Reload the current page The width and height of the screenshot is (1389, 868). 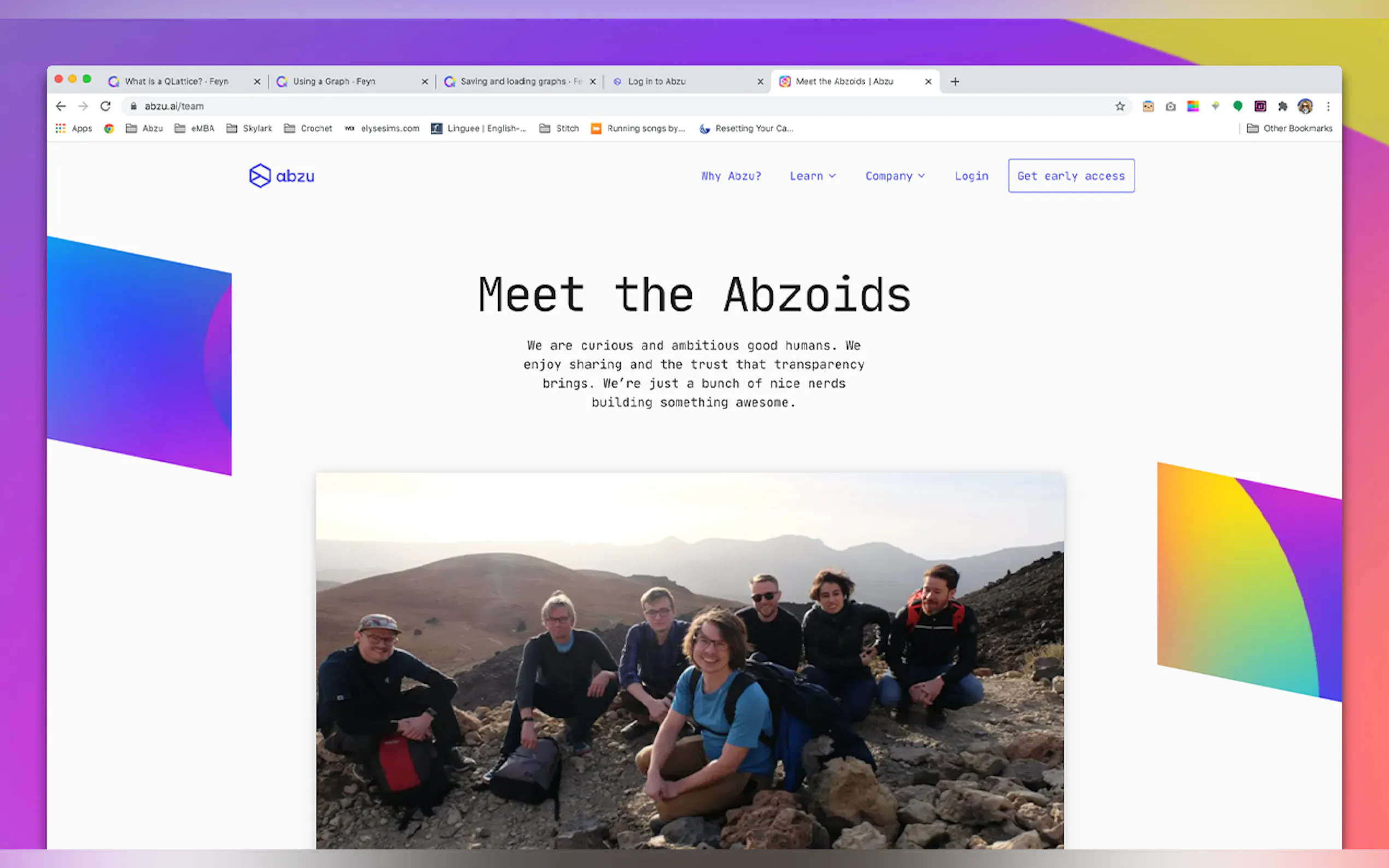click(106, 106)
